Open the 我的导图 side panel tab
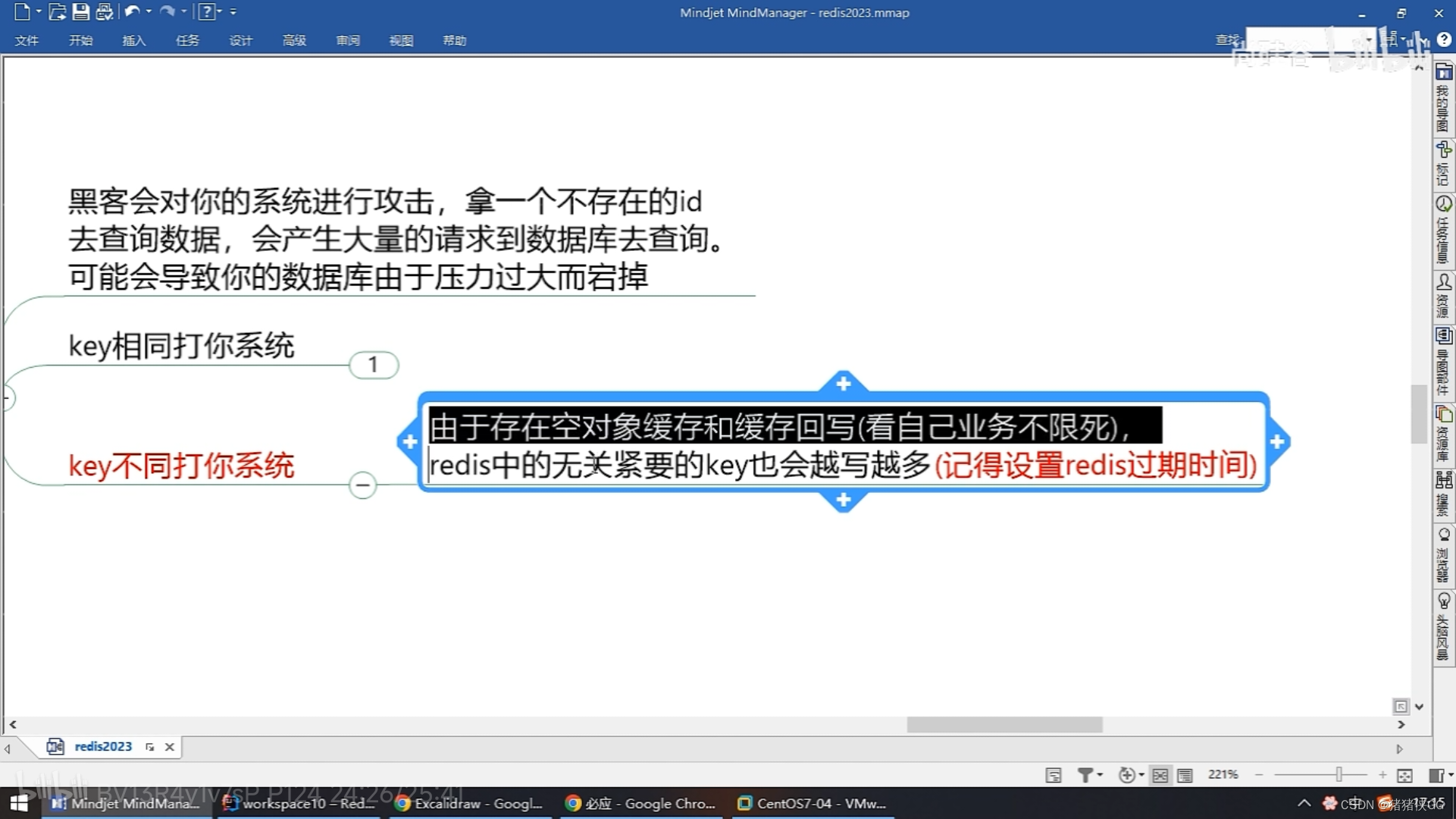Screen dimensions: 1456x819 click(x=1443, y=97)
